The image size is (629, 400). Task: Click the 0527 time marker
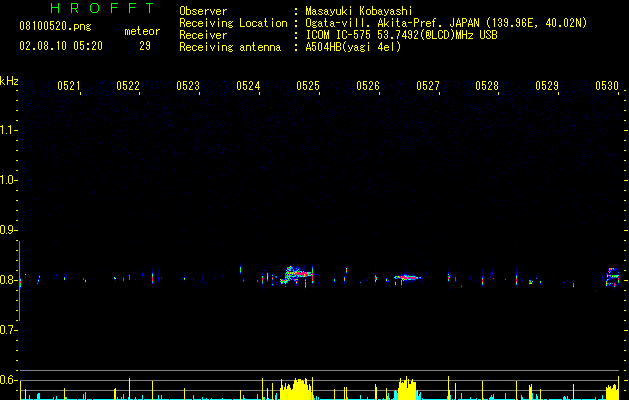point(428,86)
